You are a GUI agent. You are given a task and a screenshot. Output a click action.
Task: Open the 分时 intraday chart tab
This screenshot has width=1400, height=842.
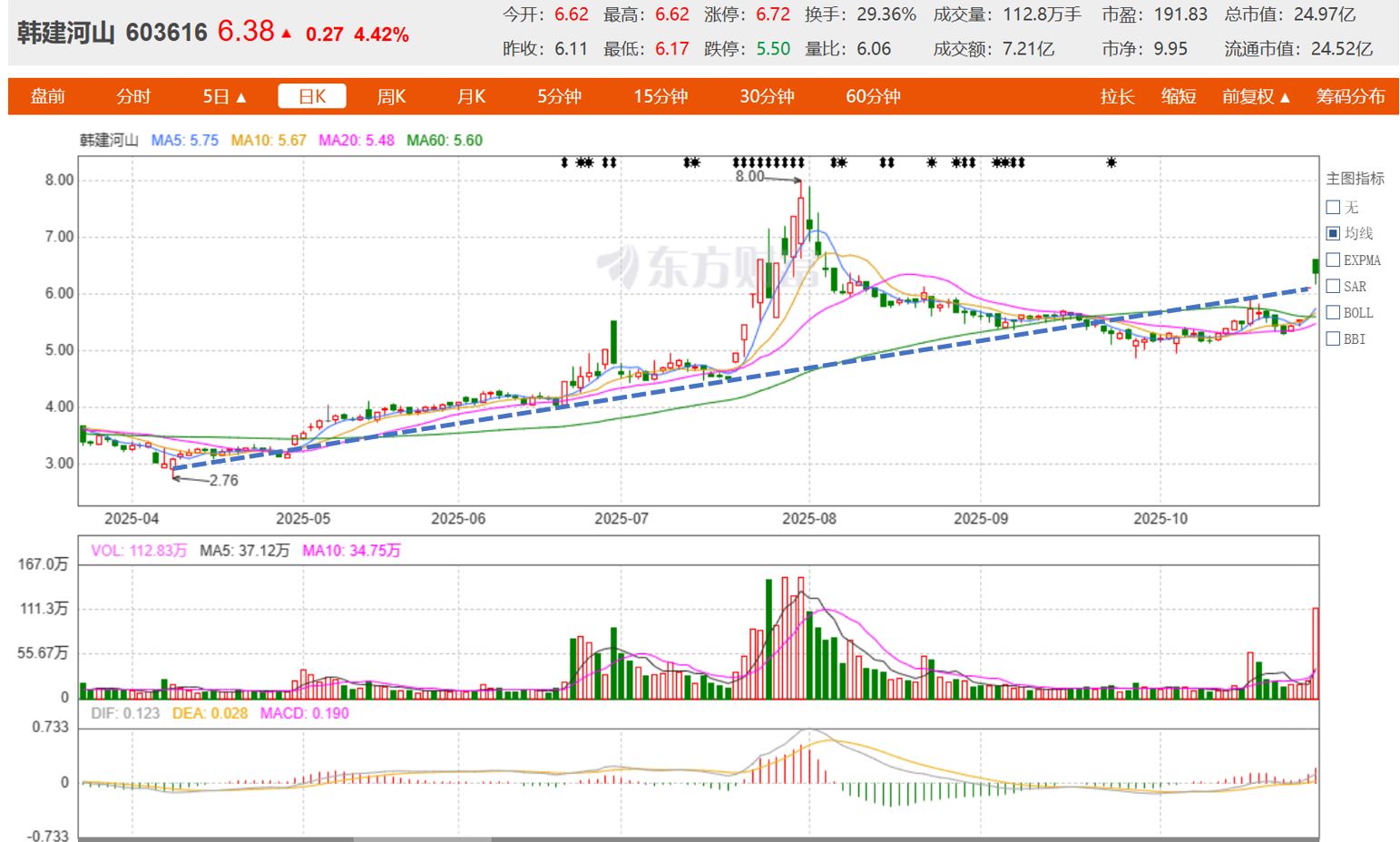coord(133,96)
